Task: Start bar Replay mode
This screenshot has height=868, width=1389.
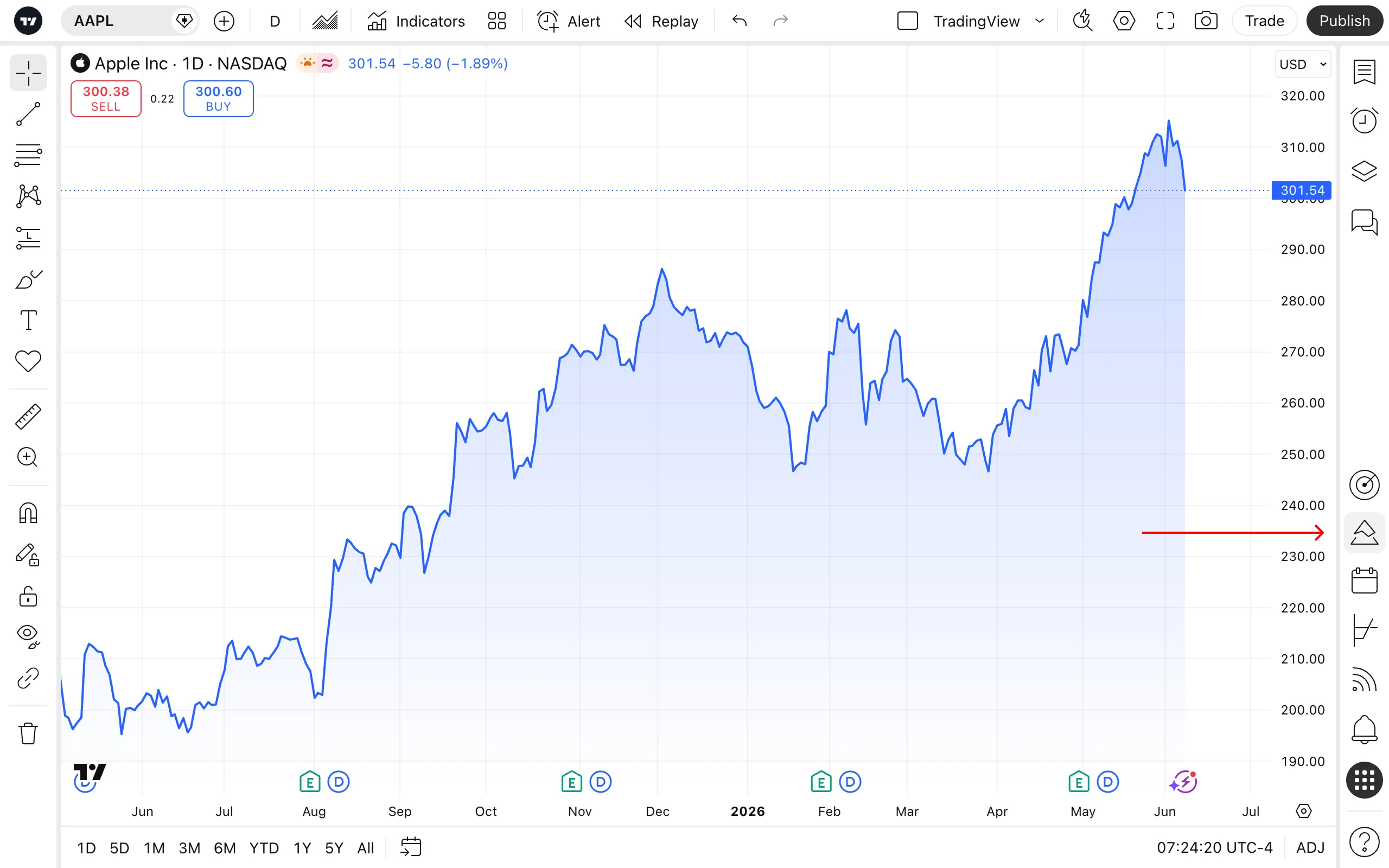Action: (661, 21)
